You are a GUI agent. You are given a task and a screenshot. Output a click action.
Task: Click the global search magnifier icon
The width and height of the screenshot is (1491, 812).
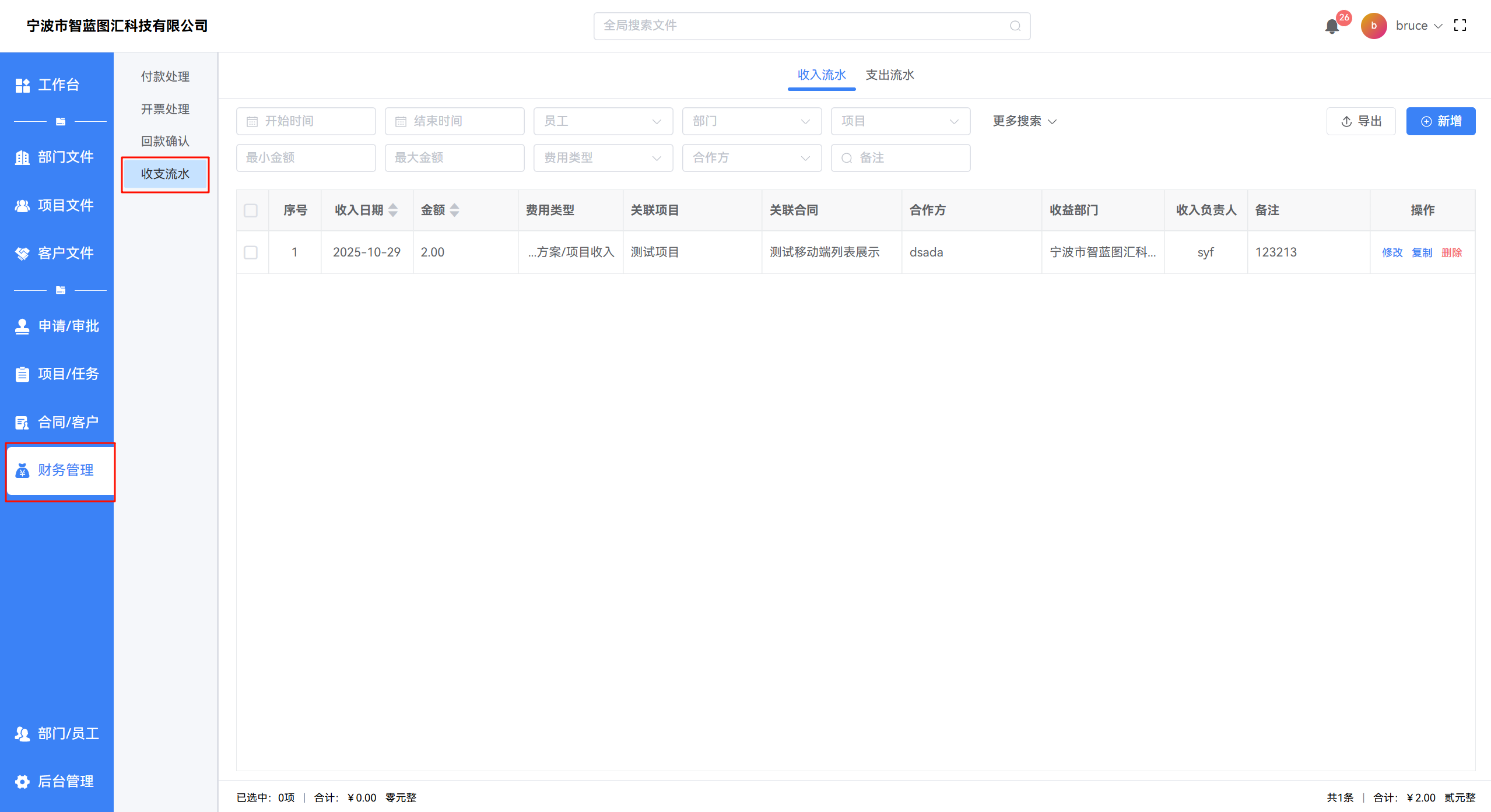(x=1015, y=26)
